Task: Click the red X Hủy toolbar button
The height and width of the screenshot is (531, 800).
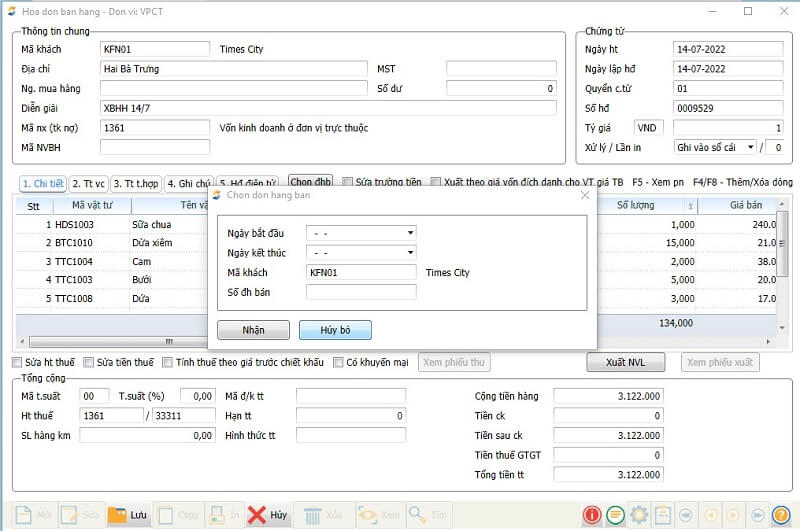Action: 268,515
